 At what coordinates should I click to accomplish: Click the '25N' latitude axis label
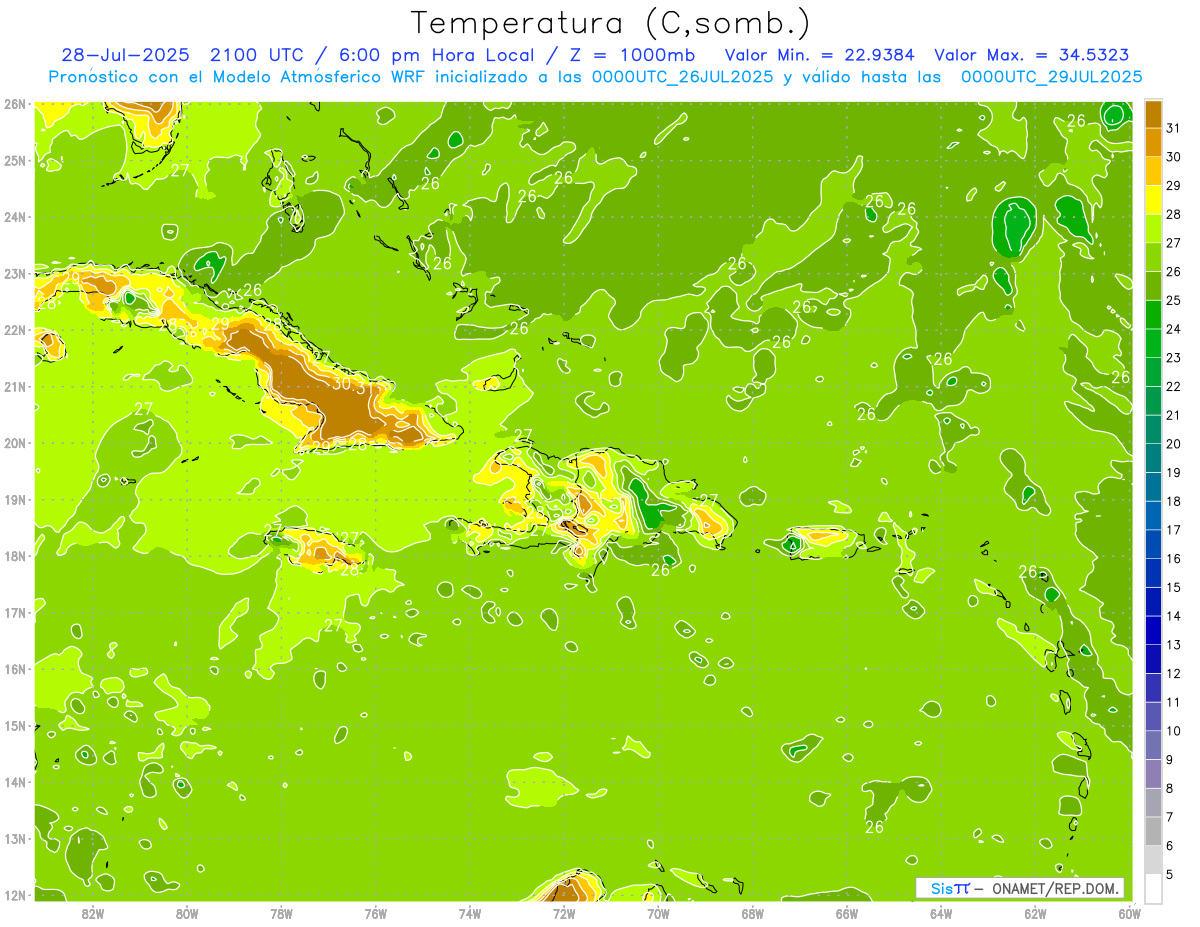point(14,160)
